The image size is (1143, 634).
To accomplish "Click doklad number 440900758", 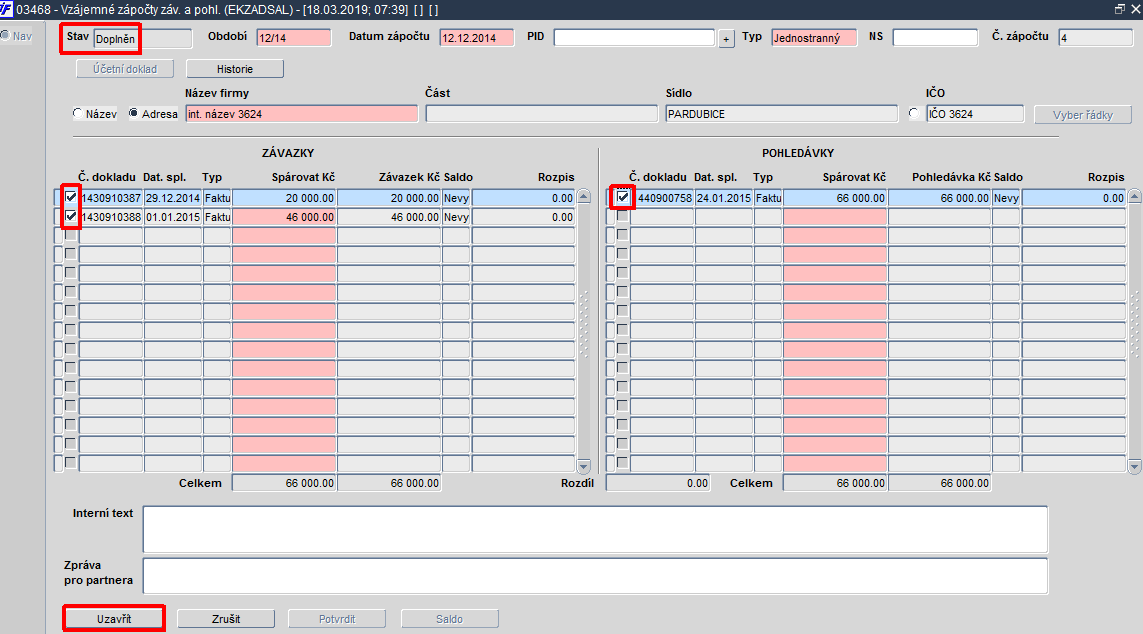I will 663,198.
